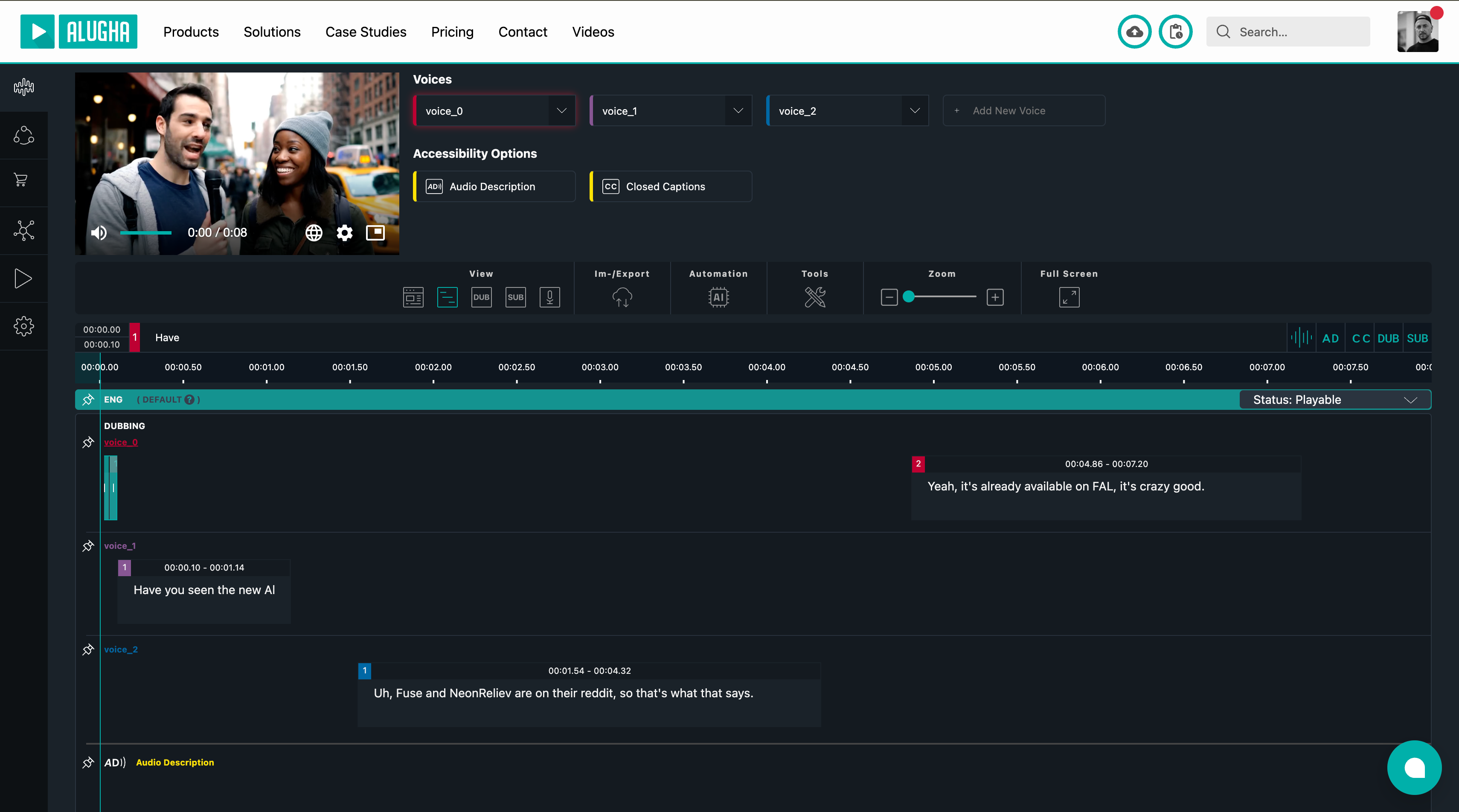
Task: Open the Automation AI chip icon
Action: pos(718,297)
